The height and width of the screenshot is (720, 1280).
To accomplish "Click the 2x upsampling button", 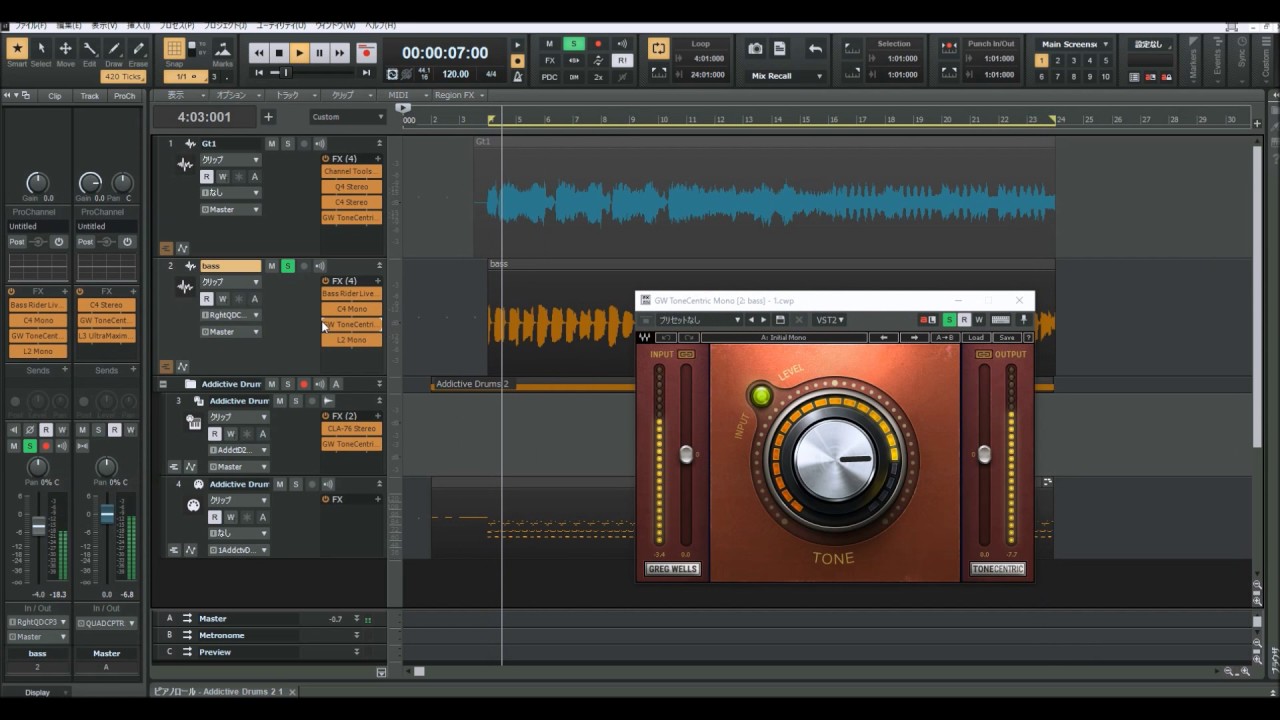I will click(598, 76).
